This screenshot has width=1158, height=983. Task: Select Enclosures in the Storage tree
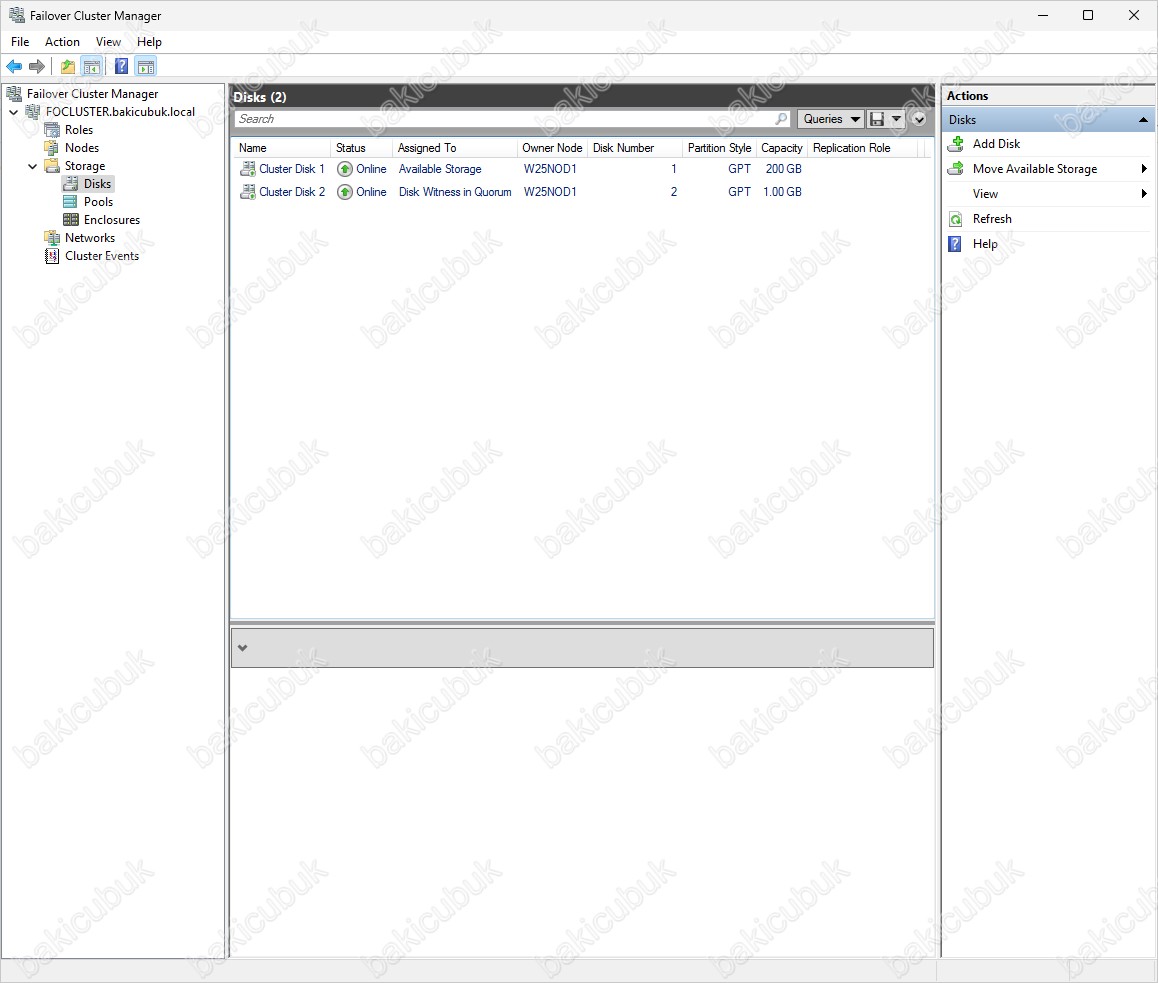click(112, 220)
